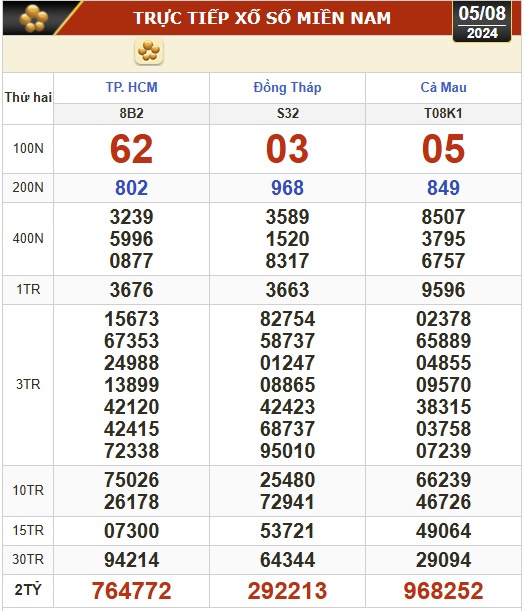Click the 3TR number 07239
This screenshot has height=611, width=525.
click(444, 451)
